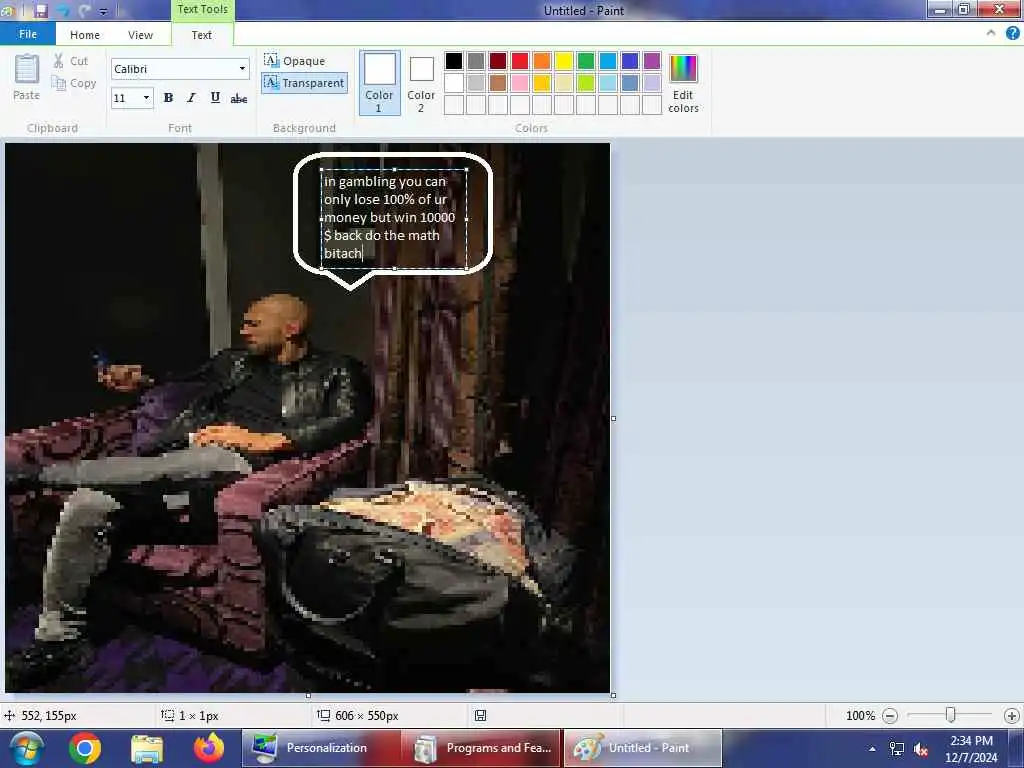Image resolution: width=1024 pixels, height=768 pixels.
Task: Select Color 2 background button
Action: (421, 83)
